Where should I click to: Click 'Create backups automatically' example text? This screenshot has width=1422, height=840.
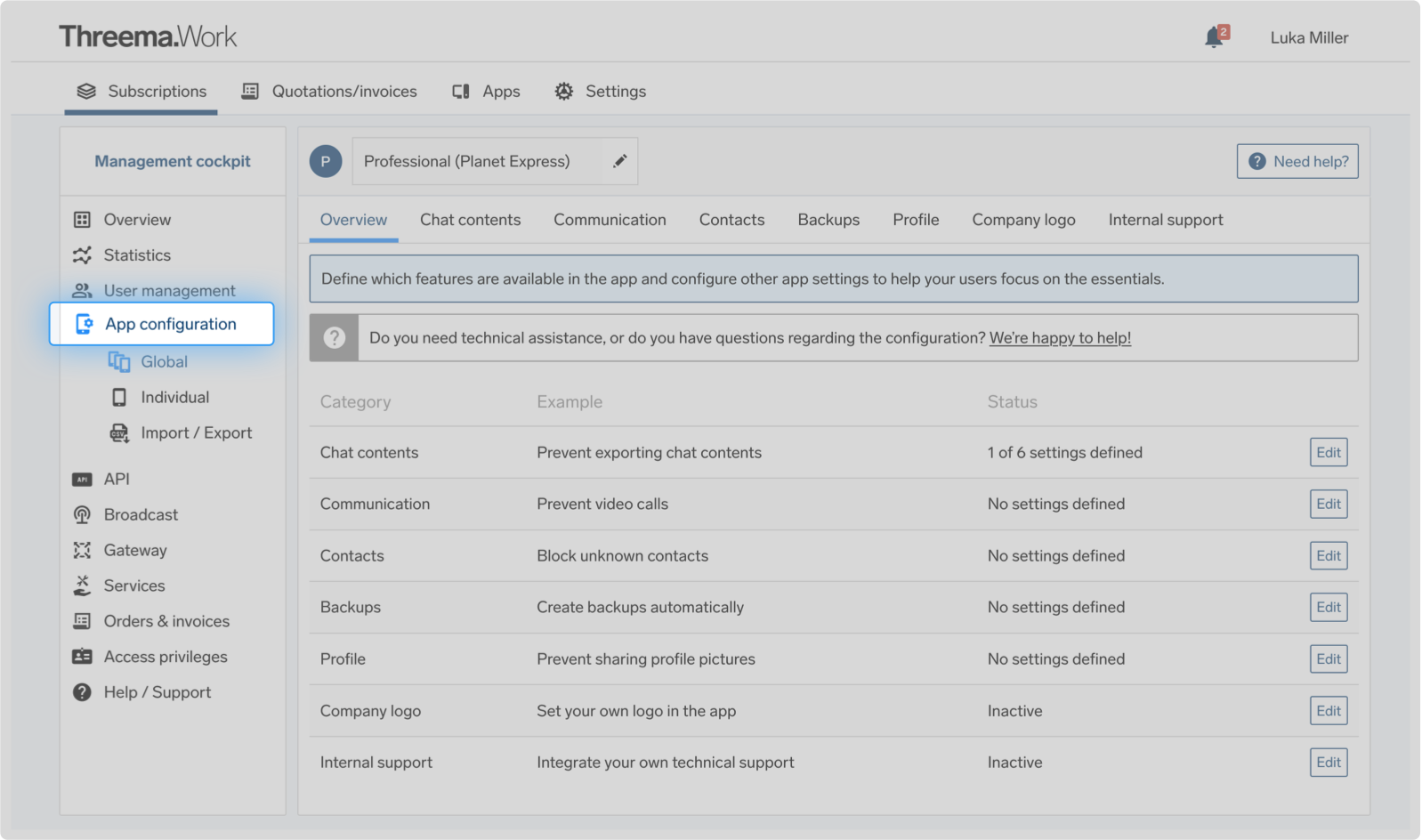point(640,607)
